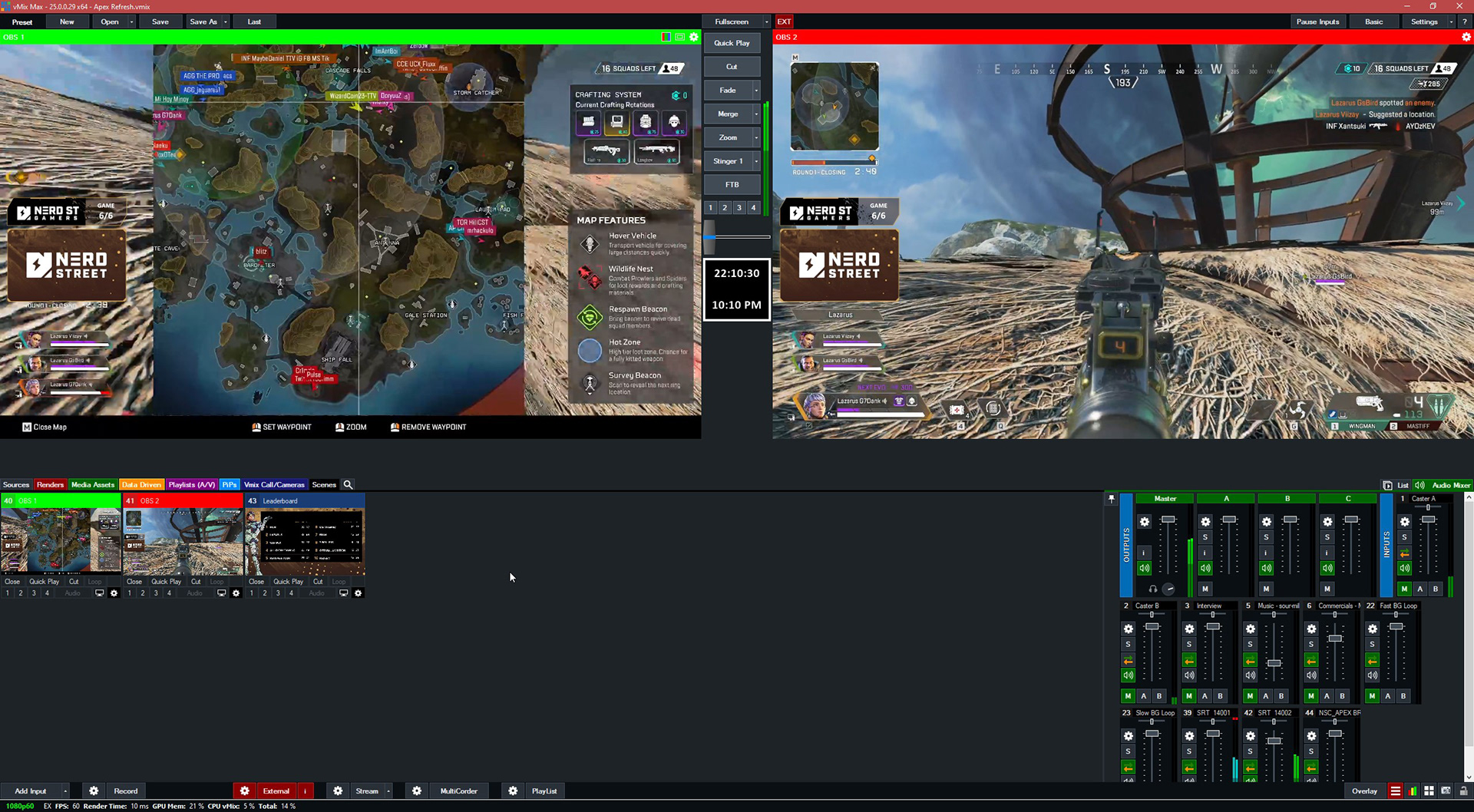Screen dimensions: 1474x812
Task: Switch to the Renders tab
Action: [x=50, y=484]
